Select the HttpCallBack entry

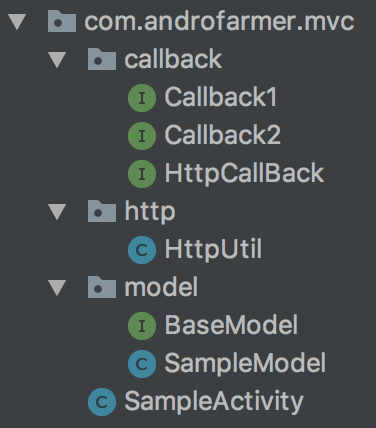(244, 173)
